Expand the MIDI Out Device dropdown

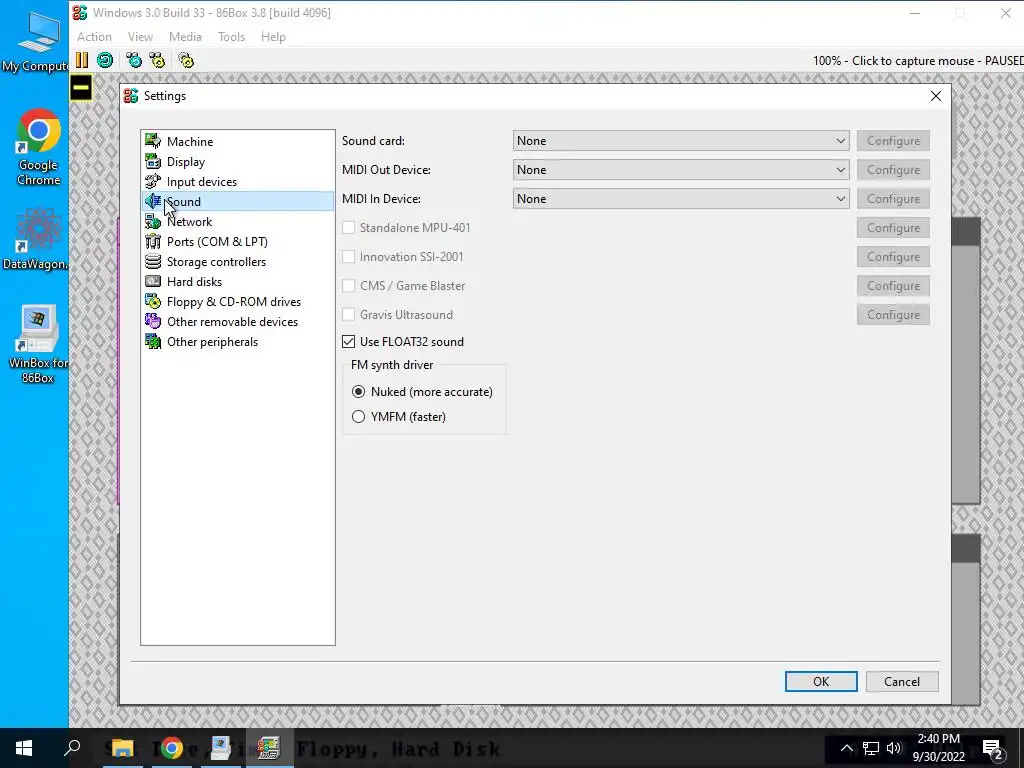pos(680,170)
